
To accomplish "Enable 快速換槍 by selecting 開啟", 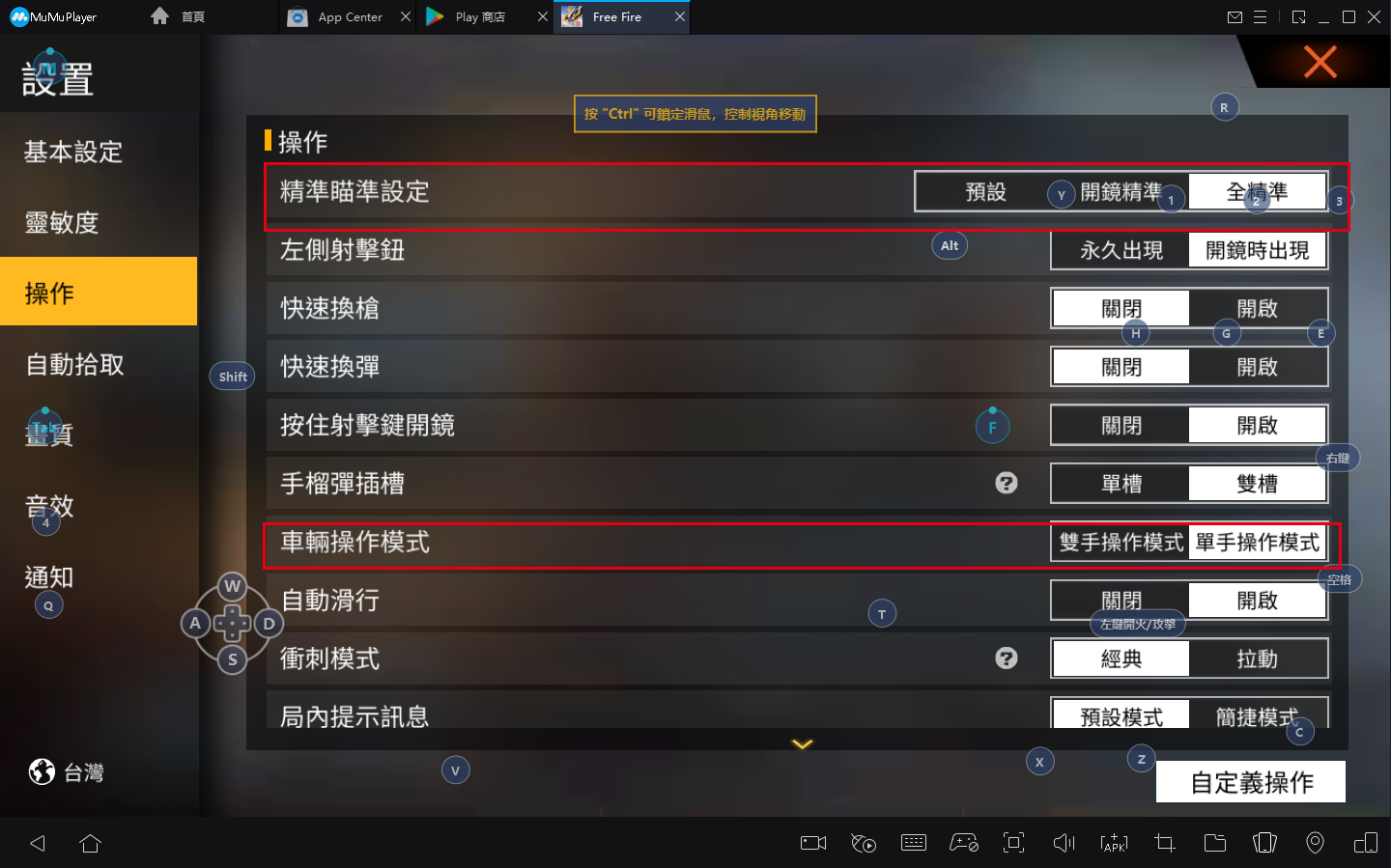I will click(x=1258, y=309).
